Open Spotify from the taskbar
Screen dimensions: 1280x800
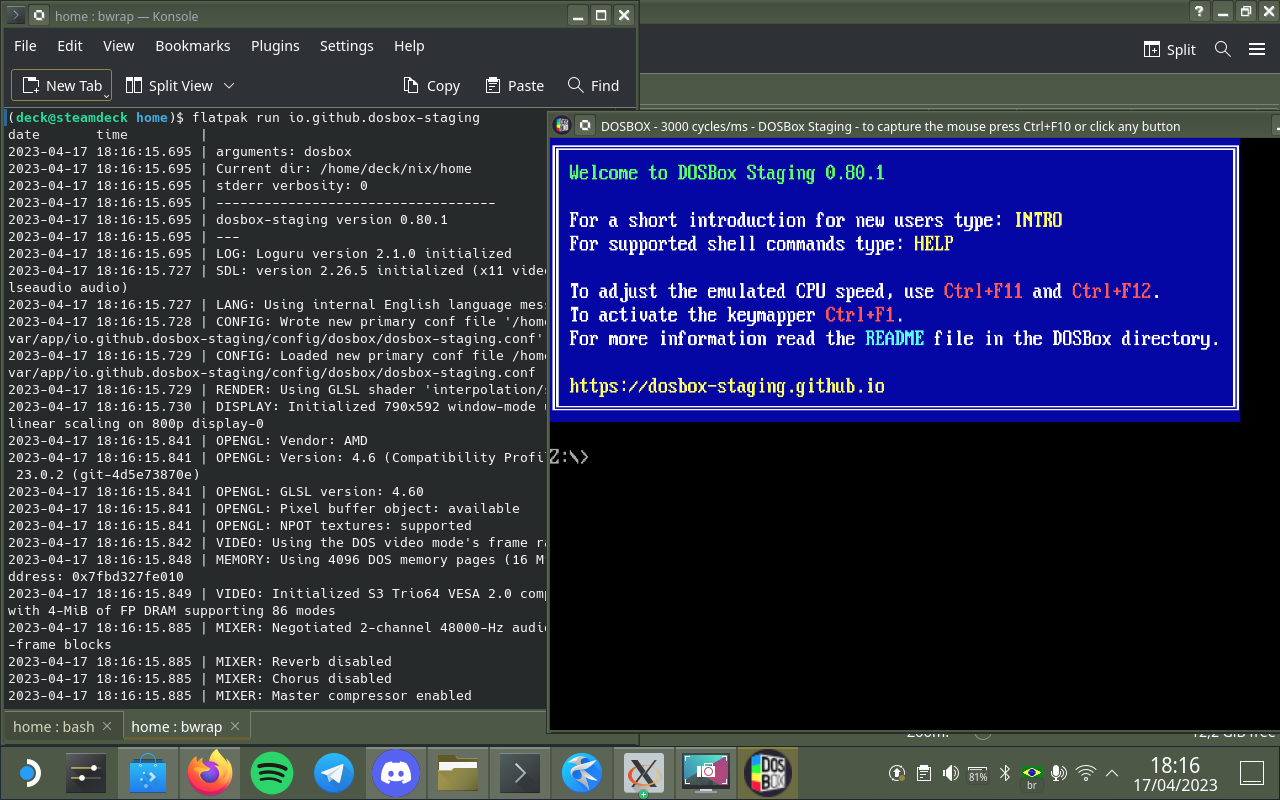(x=271, y=772)
